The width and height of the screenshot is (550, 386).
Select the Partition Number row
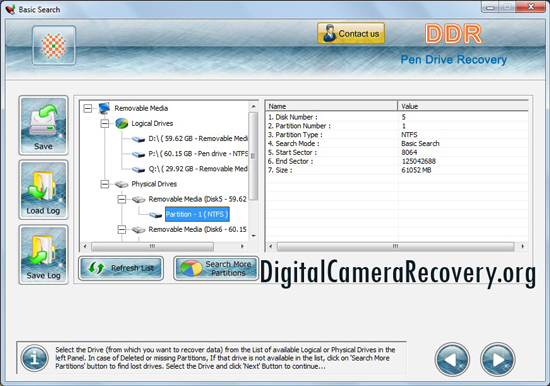(x=397, y=126)
